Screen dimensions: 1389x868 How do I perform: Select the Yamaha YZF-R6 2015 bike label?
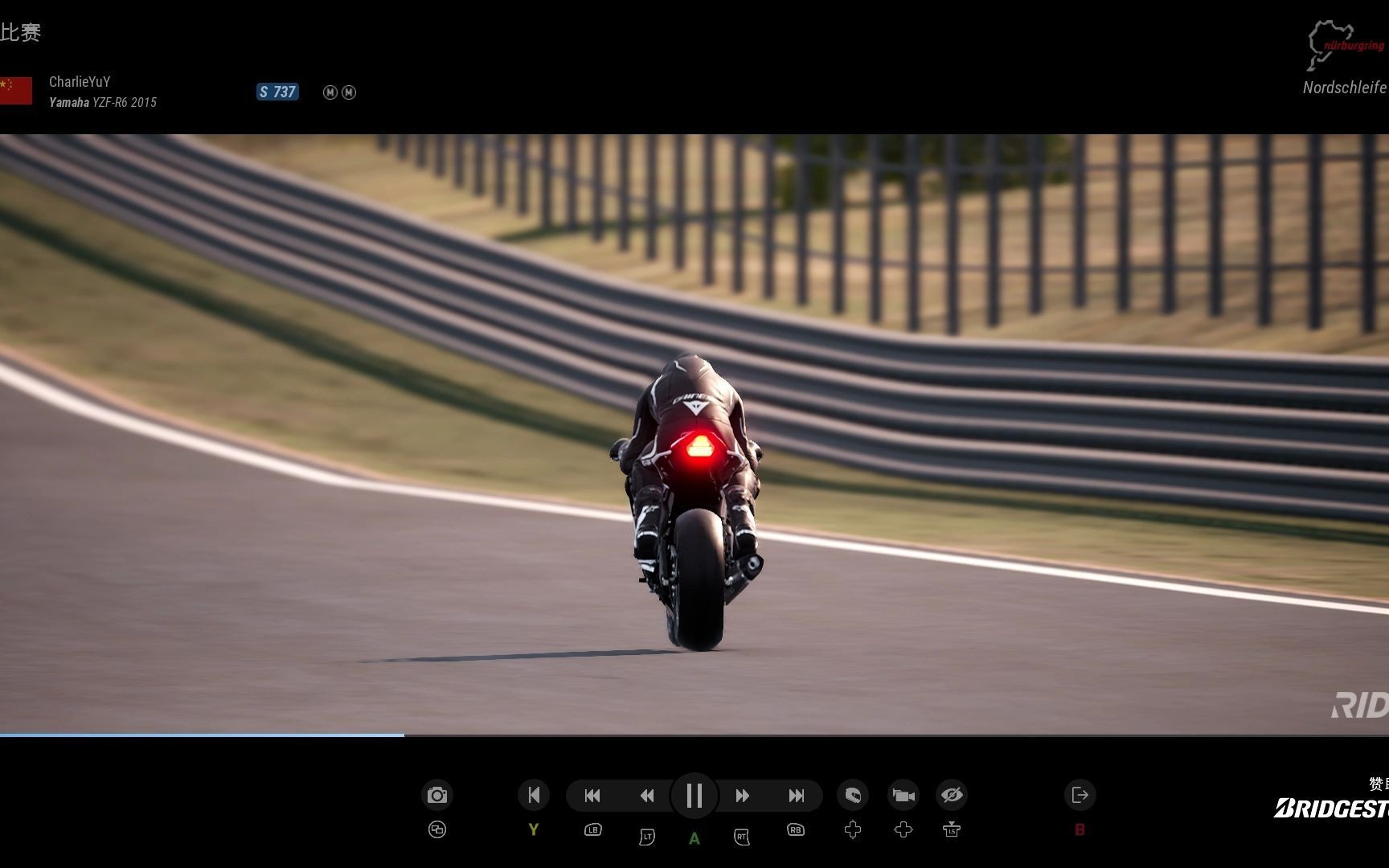(103, 103)
